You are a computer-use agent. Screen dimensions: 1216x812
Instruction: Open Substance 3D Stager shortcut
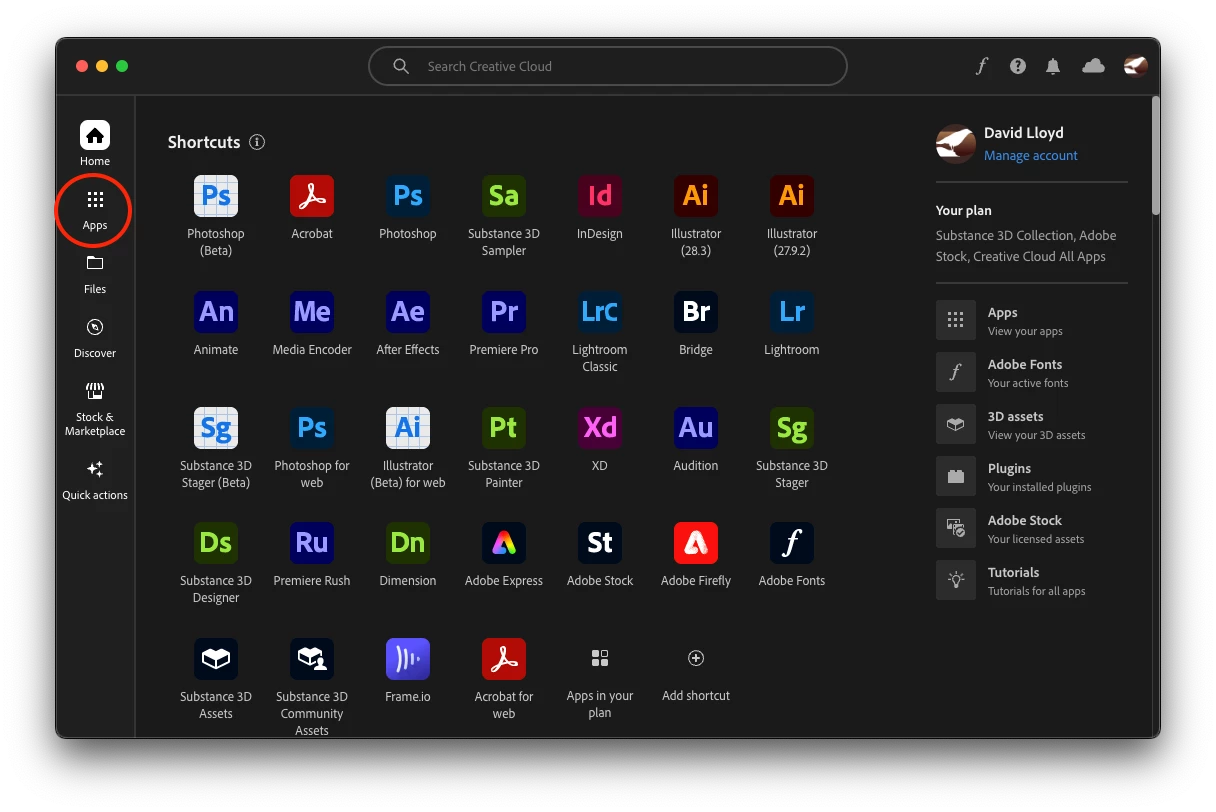[792, 428]
